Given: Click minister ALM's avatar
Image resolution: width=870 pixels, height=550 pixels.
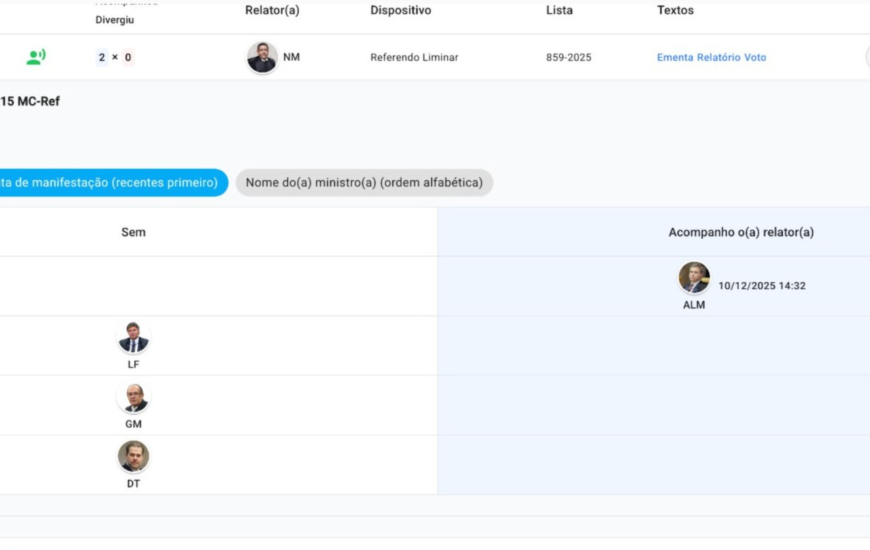Looking at the screenshot, I should coord(694,278).
